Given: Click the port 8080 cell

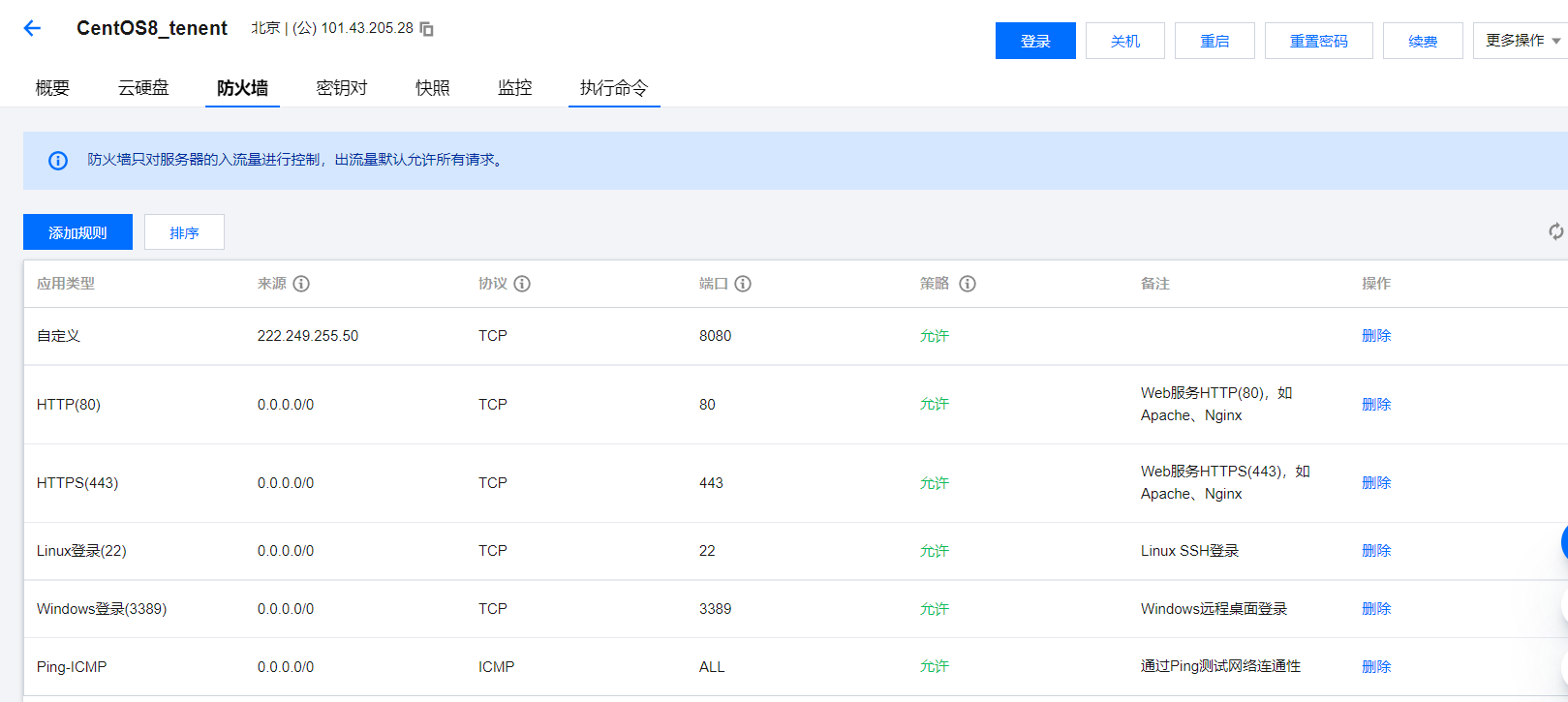Looking at the screenshot, I should pyautogui.click(x=716, y=336).
